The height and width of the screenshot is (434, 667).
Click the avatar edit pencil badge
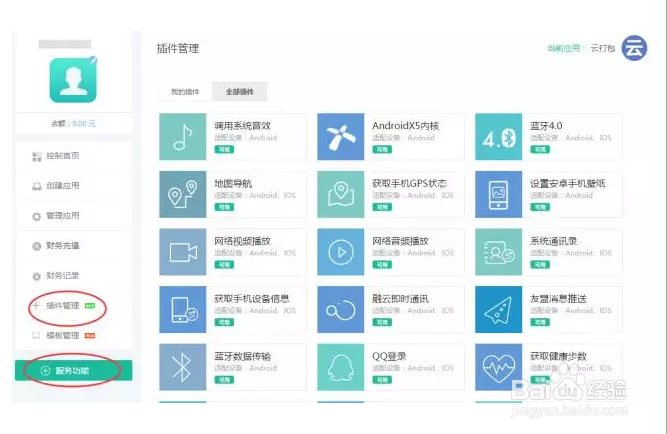(x=93, y=60)
